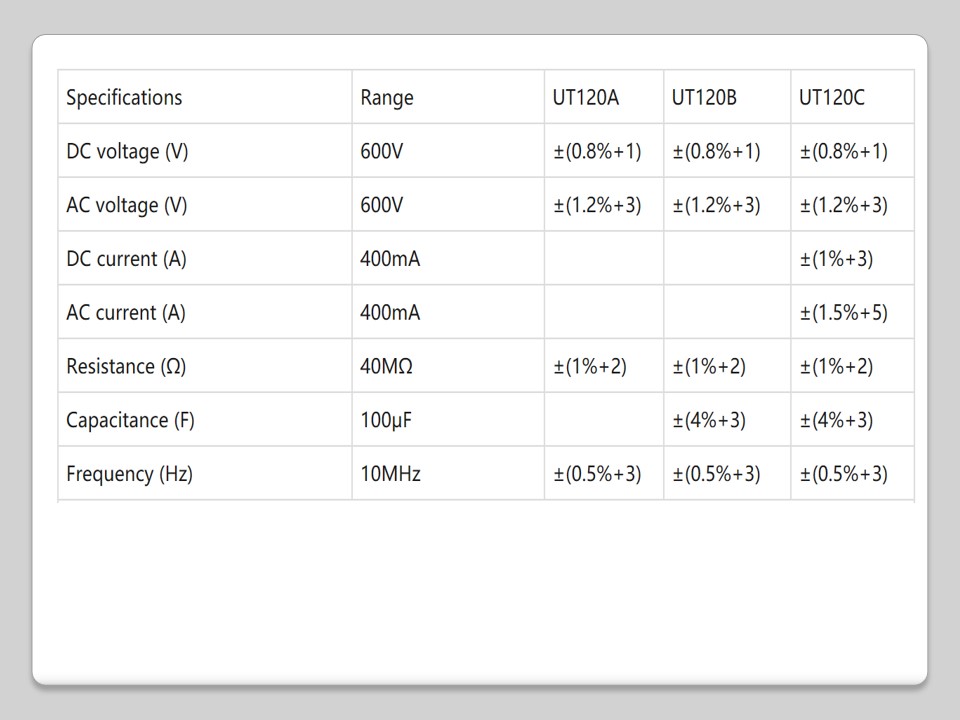Click the Specifications column header
This screenshot has height=720, width=960.
124,98
